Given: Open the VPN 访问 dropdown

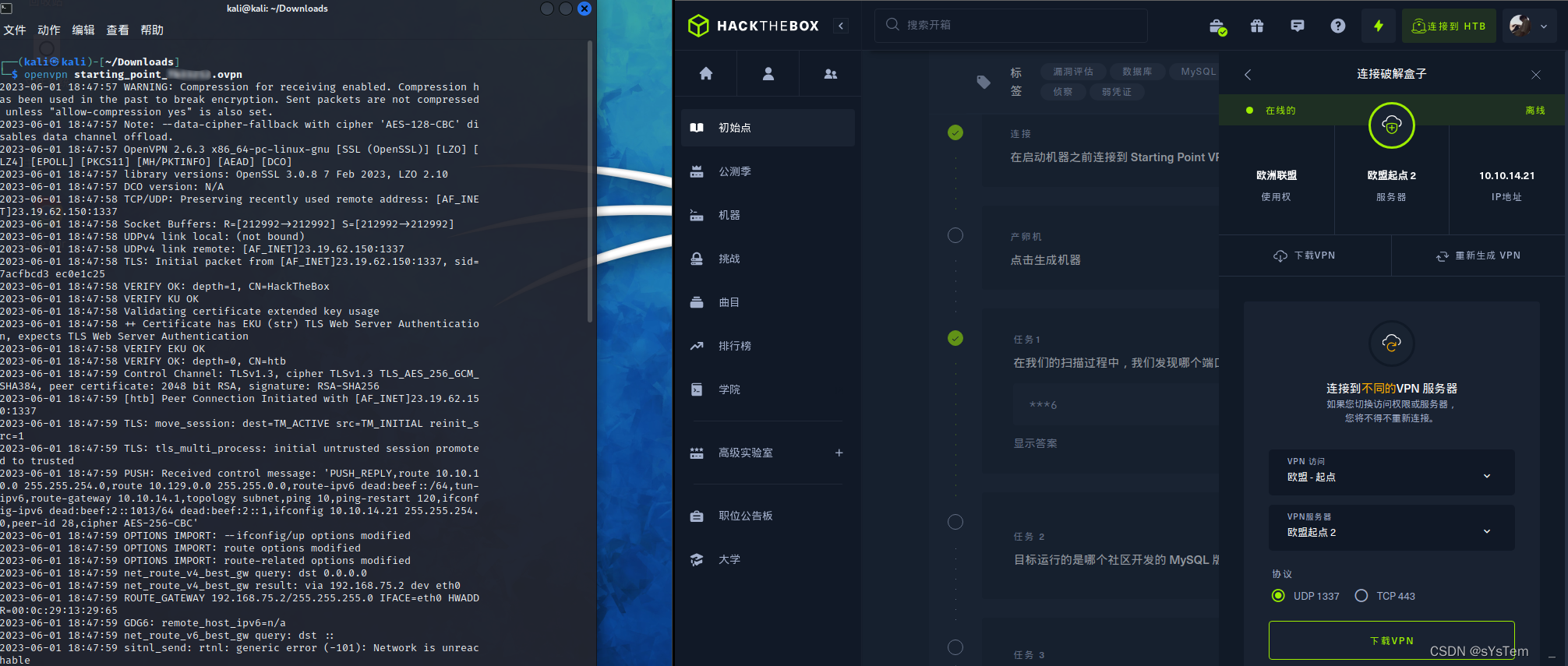Looking at the screenshot, I should [x=1392, y=472].
